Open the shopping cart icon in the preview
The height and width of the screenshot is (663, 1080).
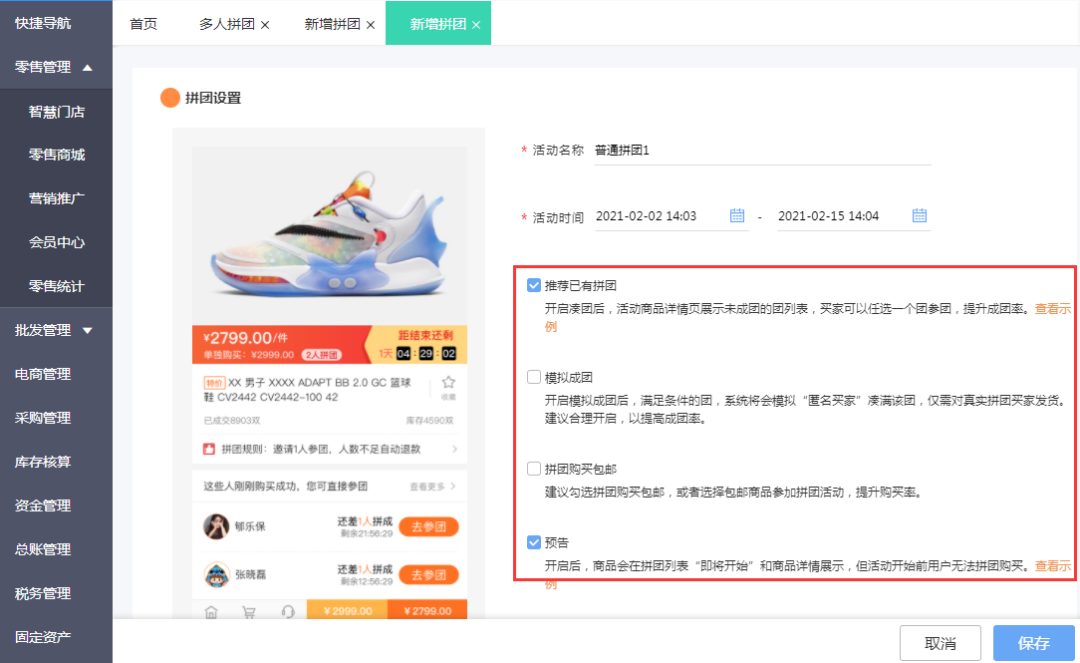tap(249, 610)
